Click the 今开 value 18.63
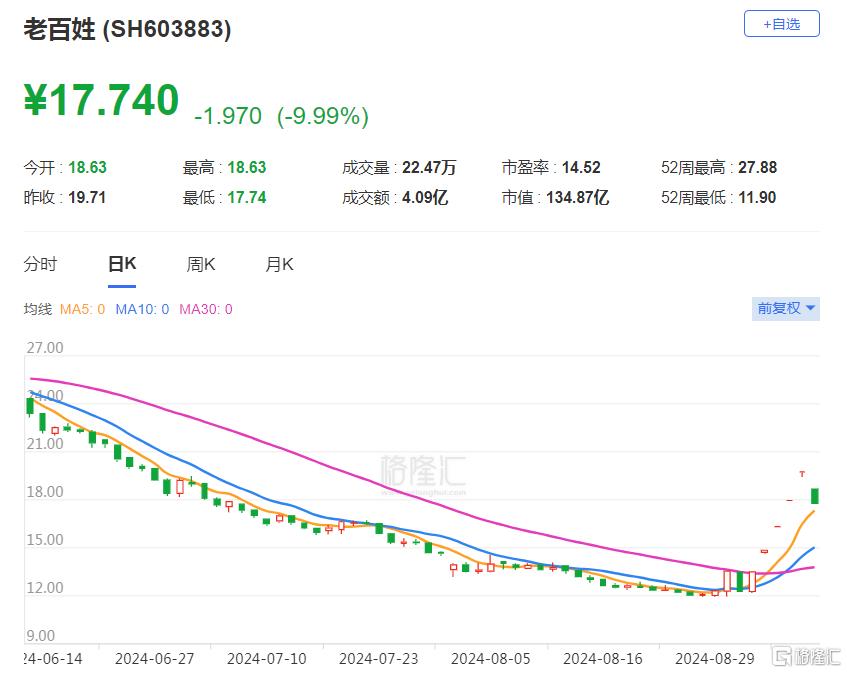Image resolution: width=847 pixels, height=673 pixels. [88, 167]
